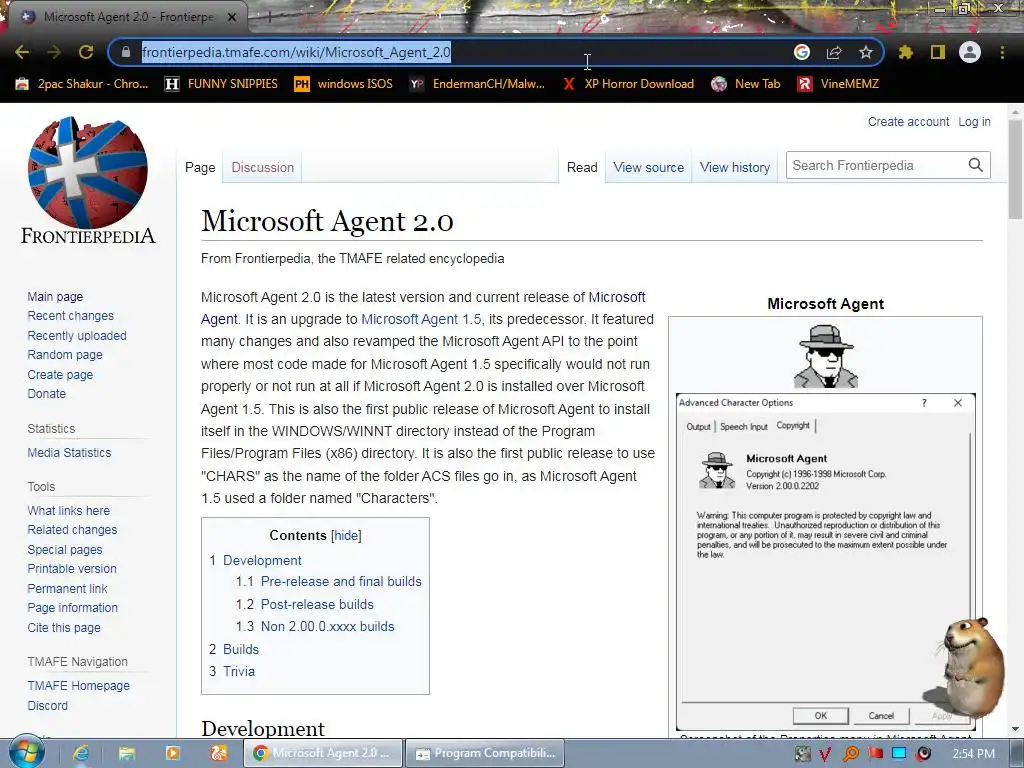Bookmark this page with the star icon
This screenshot has height=768, width=1024.
click(x=866, y=52)
